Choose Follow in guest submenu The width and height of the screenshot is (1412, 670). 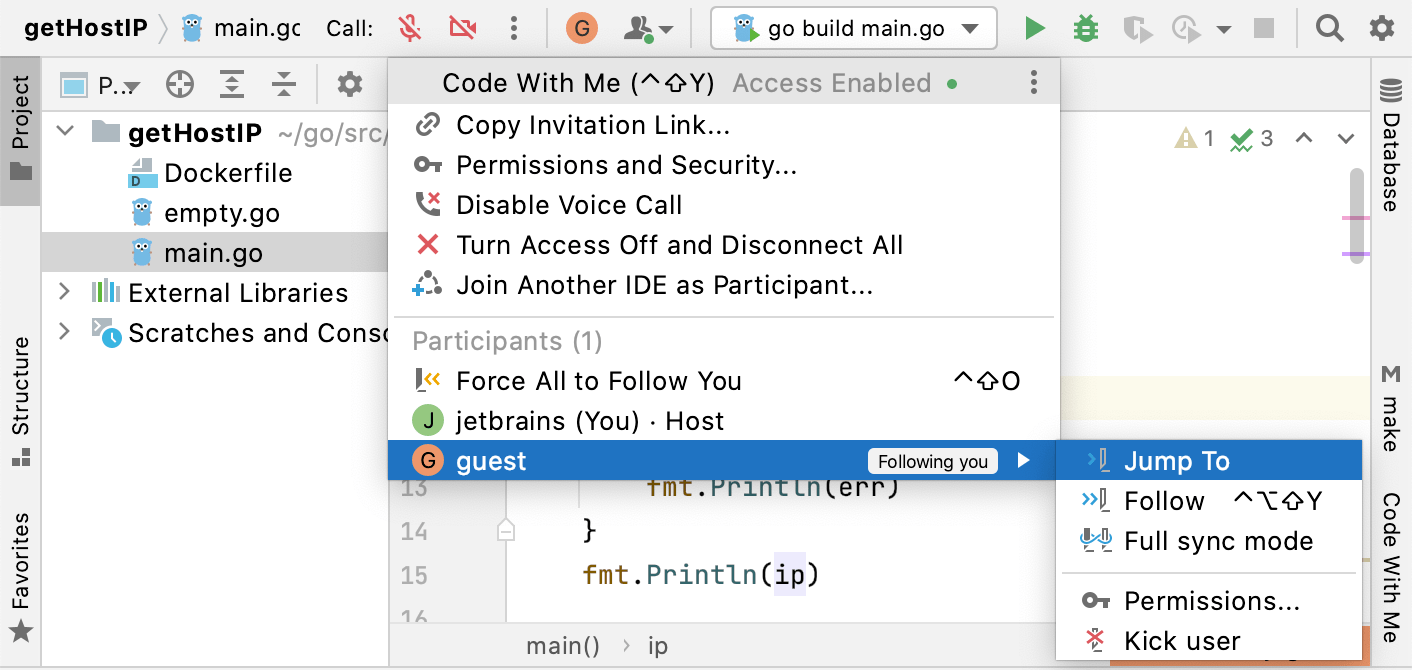[x=1209, y=501]
